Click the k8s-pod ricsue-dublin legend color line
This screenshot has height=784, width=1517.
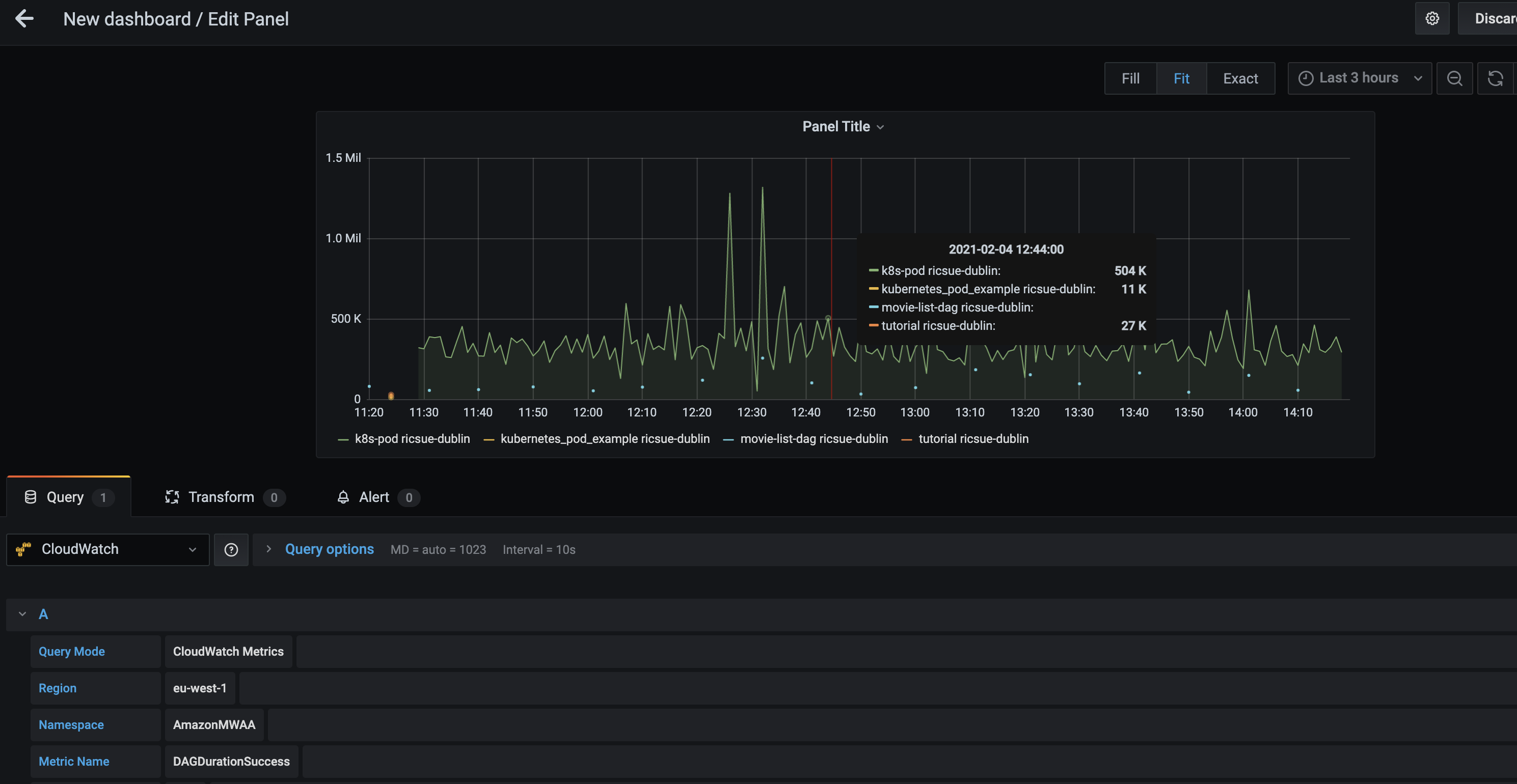[343, 440]
